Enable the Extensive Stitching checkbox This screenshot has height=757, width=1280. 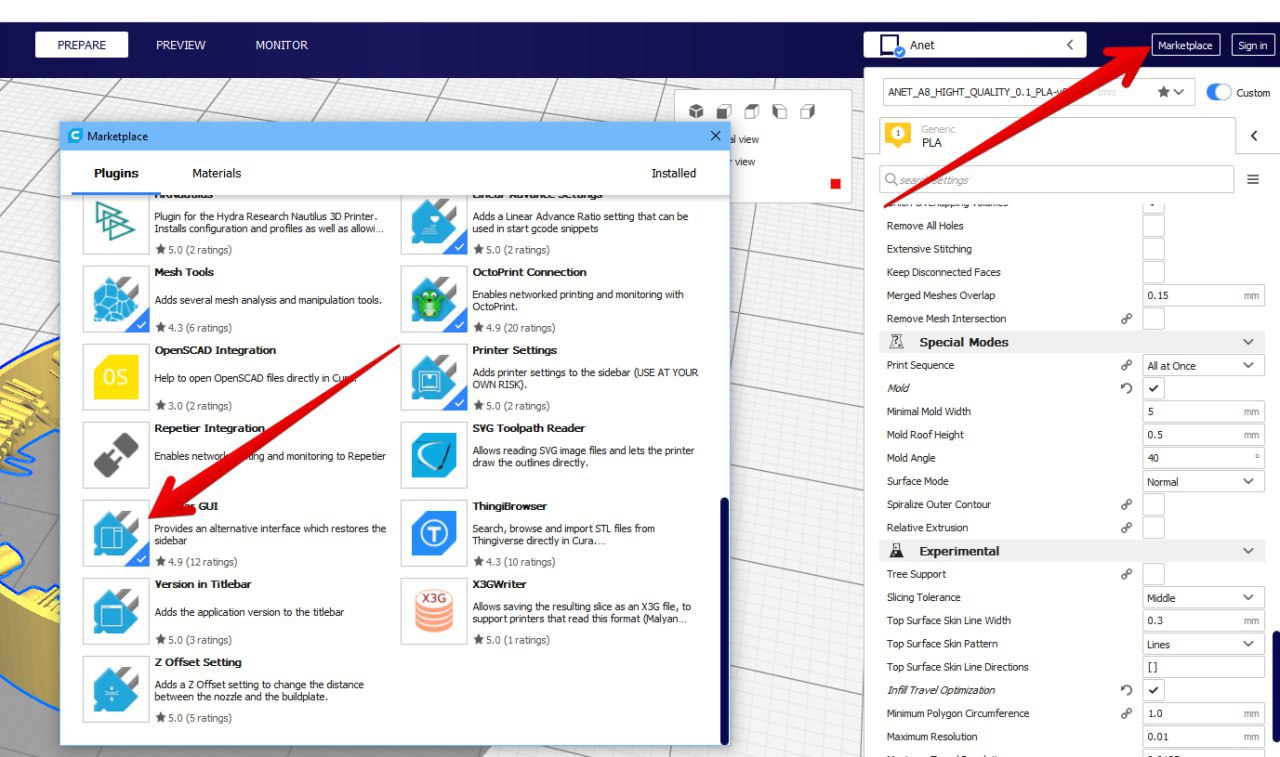(1154, 249)
